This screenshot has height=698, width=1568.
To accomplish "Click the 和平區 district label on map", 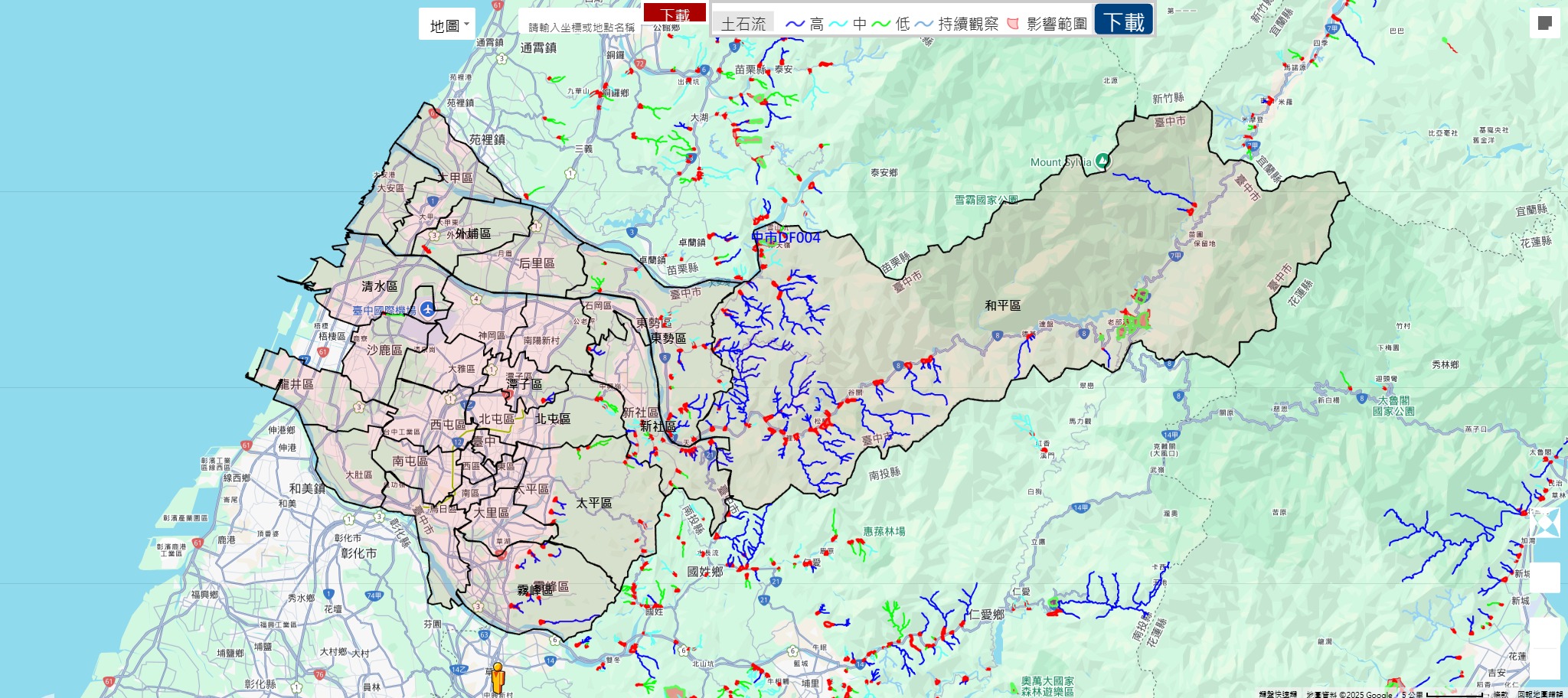I will (x=1002, y=305).
